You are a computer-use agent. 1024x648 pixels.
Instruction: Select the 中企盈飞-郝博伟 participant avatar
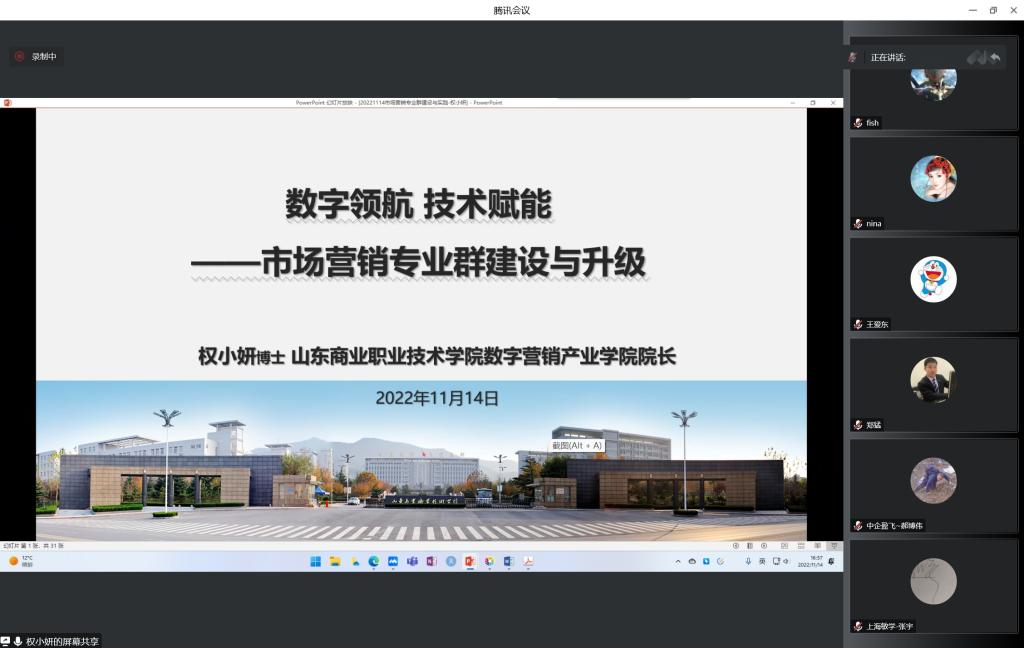coord(933,481)
